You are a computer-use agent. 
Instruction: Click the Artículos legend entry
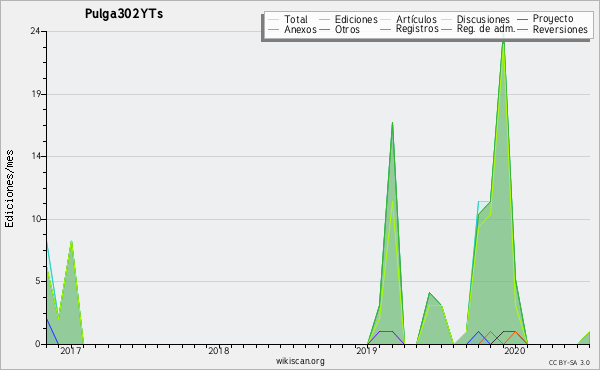click(x=416, y=19)
